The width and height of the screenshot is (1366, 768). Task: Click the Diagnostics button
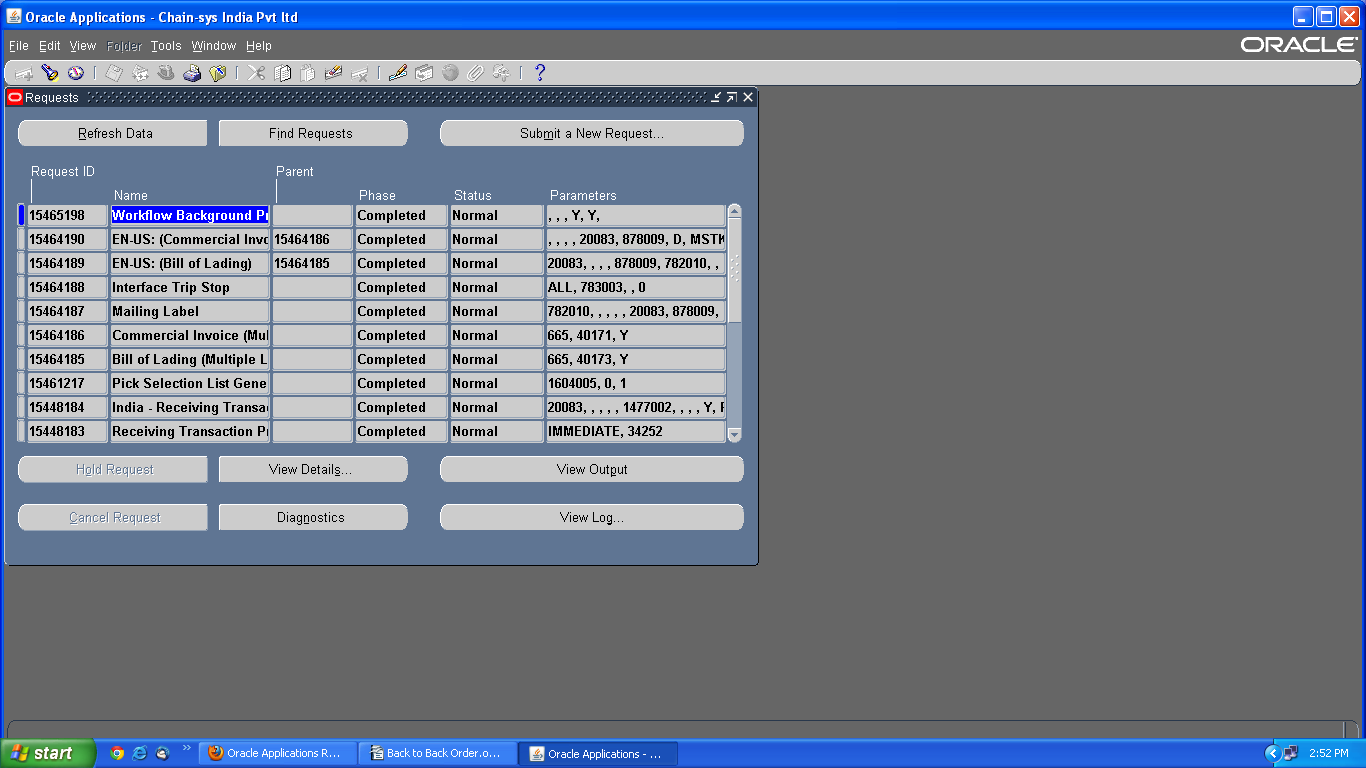(313, 517)
